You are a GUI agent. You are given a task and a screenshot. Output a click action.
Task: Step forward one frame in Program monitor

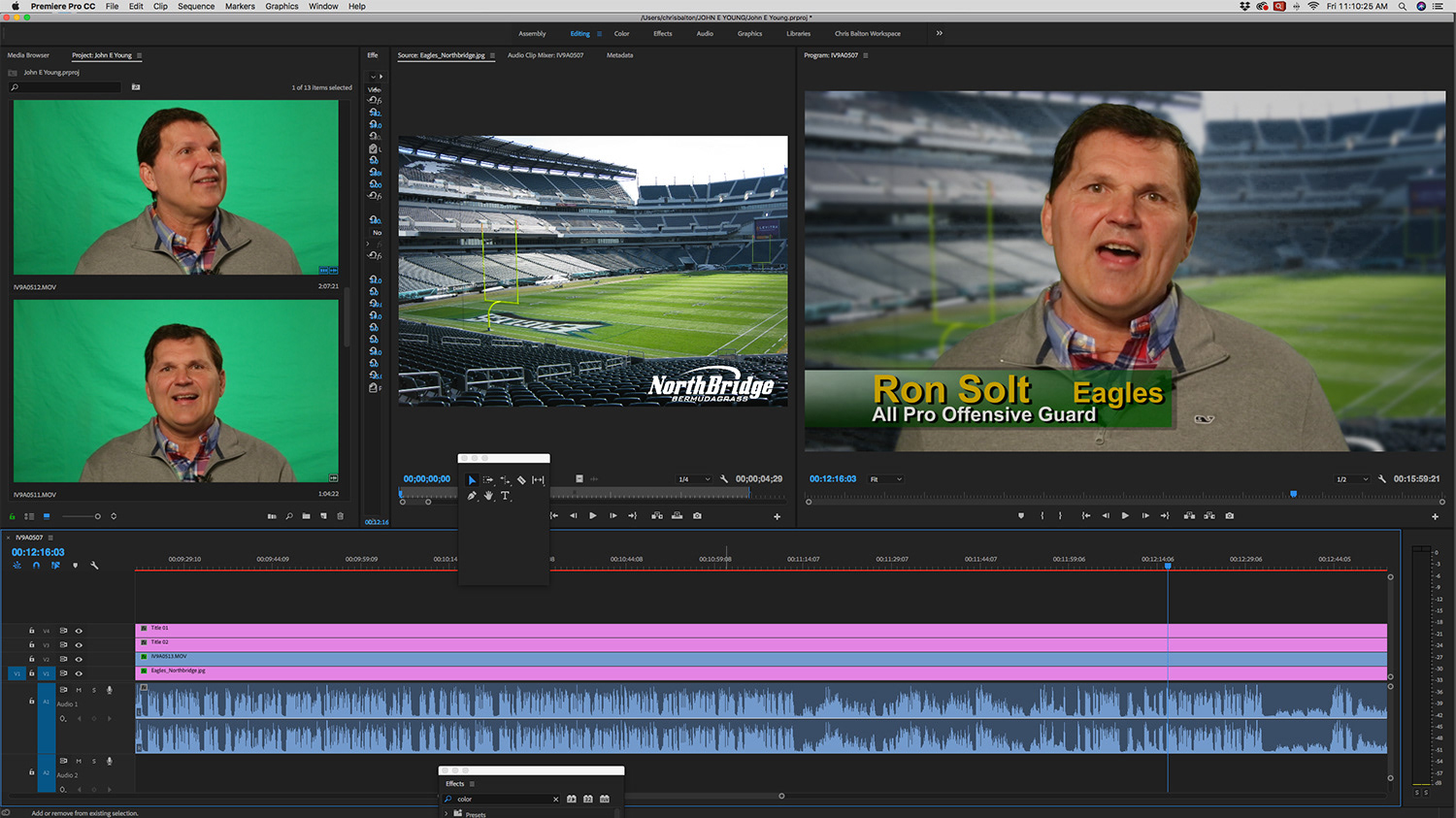(x=1145, y=515)
